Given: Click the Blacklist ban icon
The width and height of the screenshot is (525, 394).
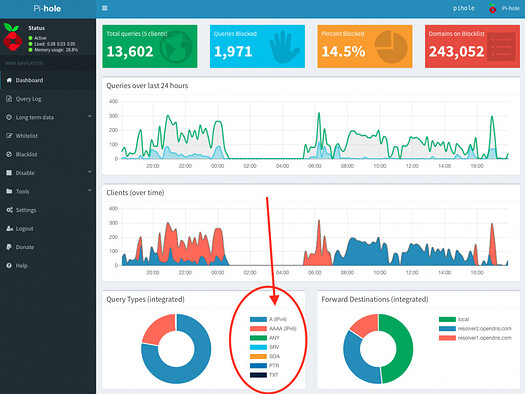Looking at the screenshot, I should 9,154.
